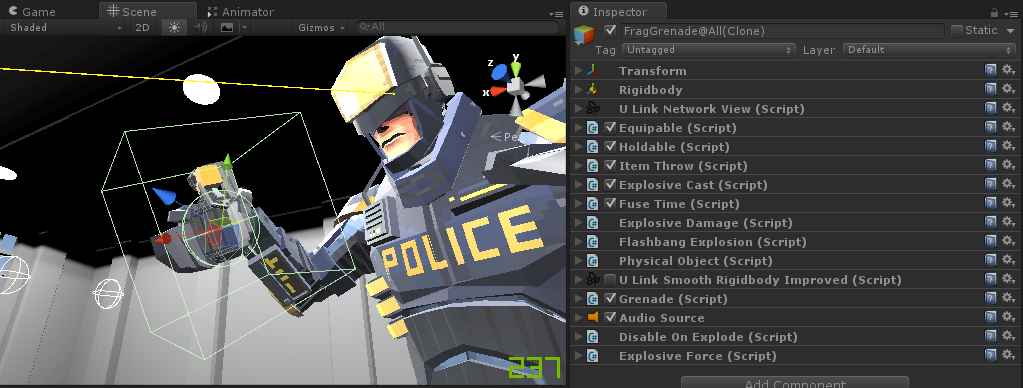Disable the Holdable script checkbox
This screenshot has width=1023, height=388.
tap(610, 146)
